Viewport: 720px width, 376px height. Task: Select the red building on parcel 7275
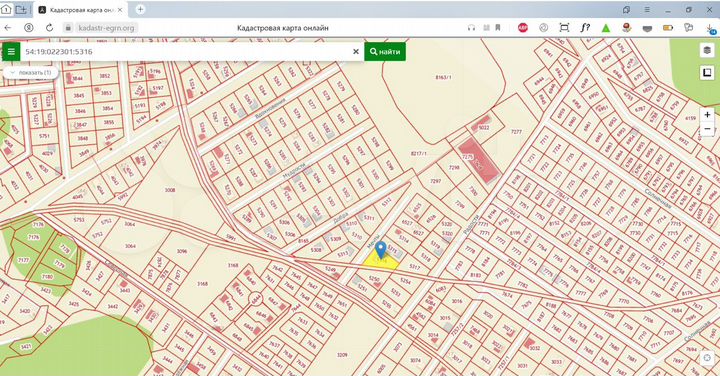click(x=479, y=160)
